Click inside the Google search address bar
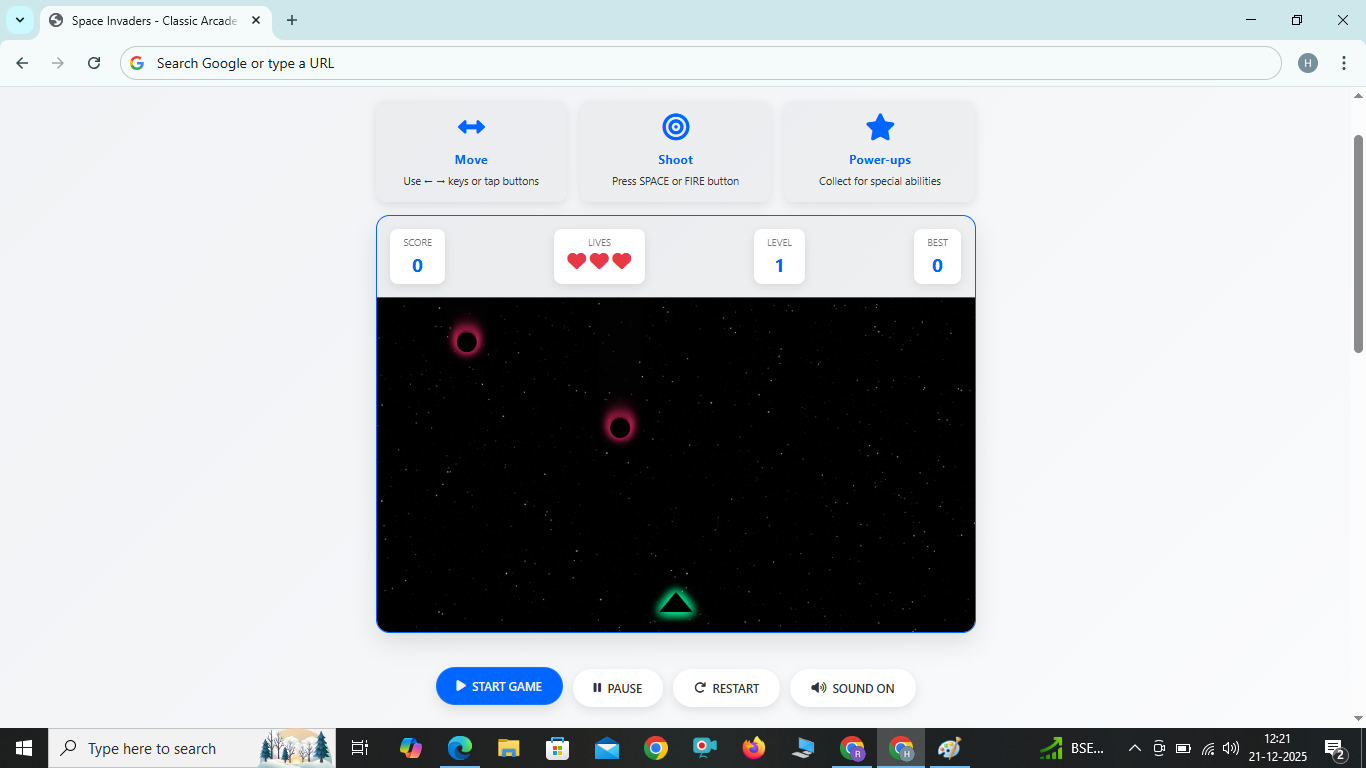 pos(700,62)
